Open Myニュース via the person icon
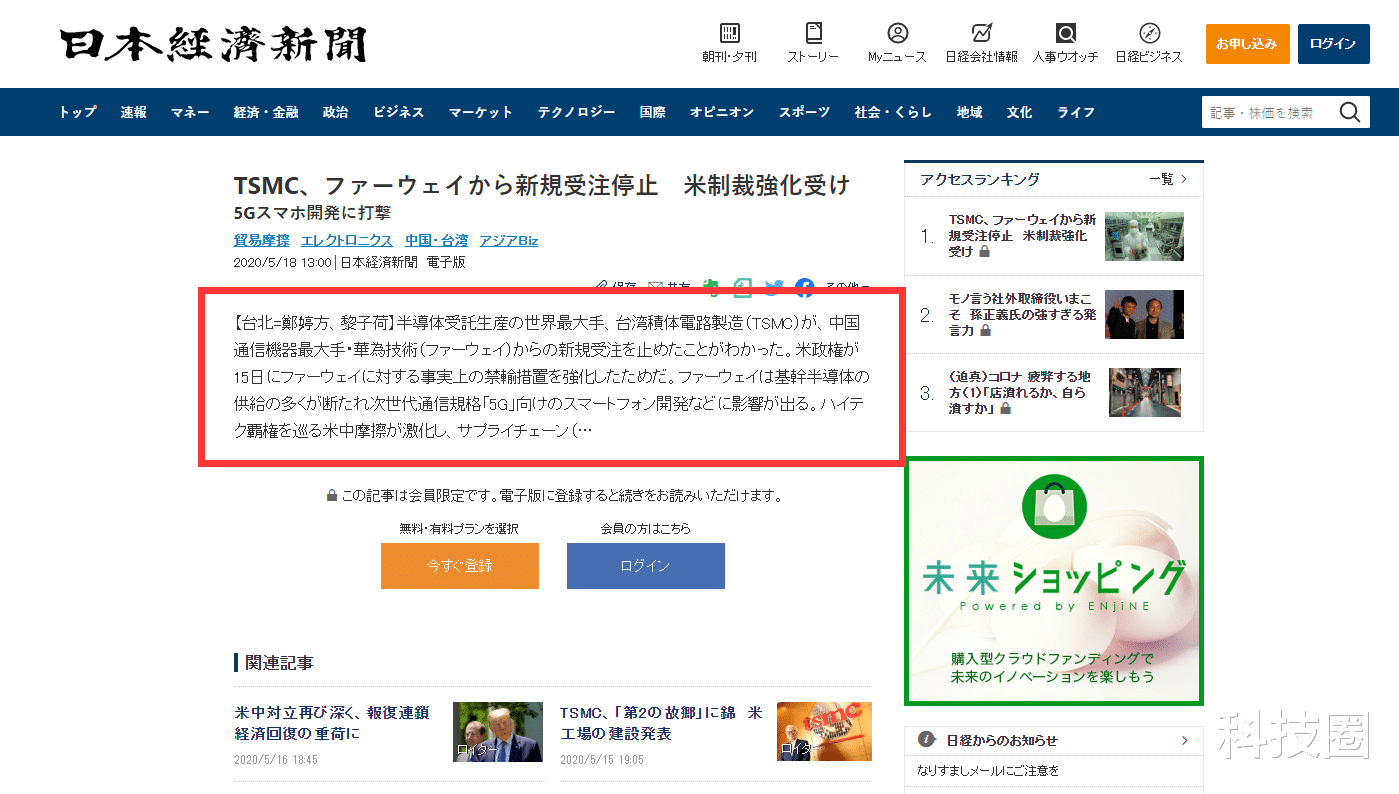Viewport: 1399px width, 794px height. (896, 44)
